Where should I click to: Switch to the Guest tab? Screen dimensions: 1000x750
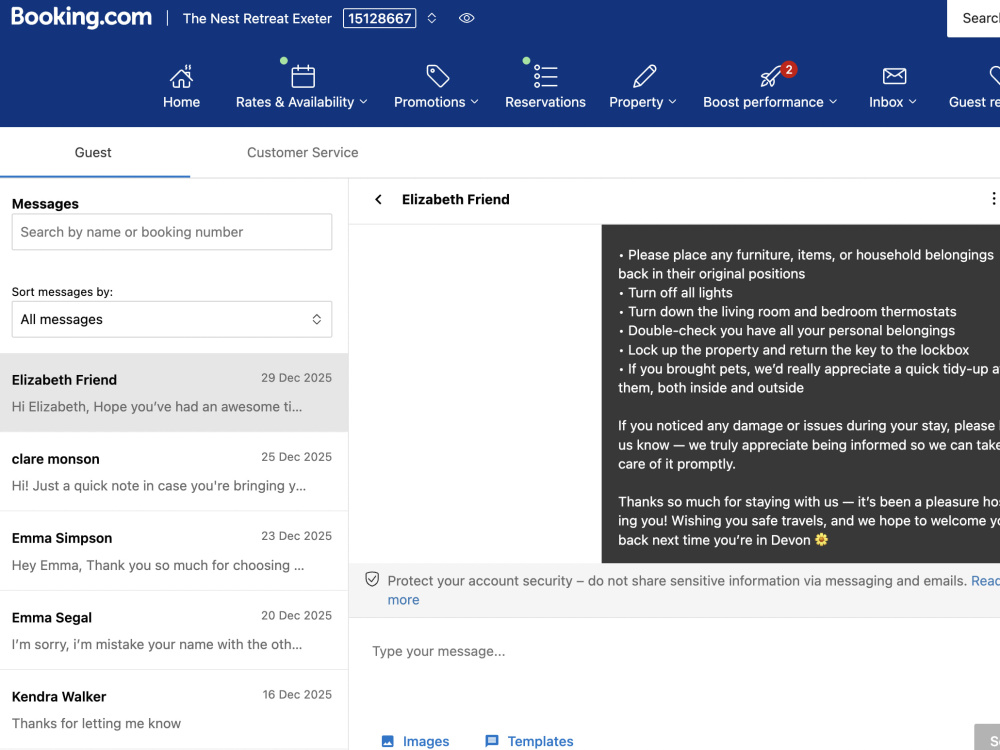point(93,152)
